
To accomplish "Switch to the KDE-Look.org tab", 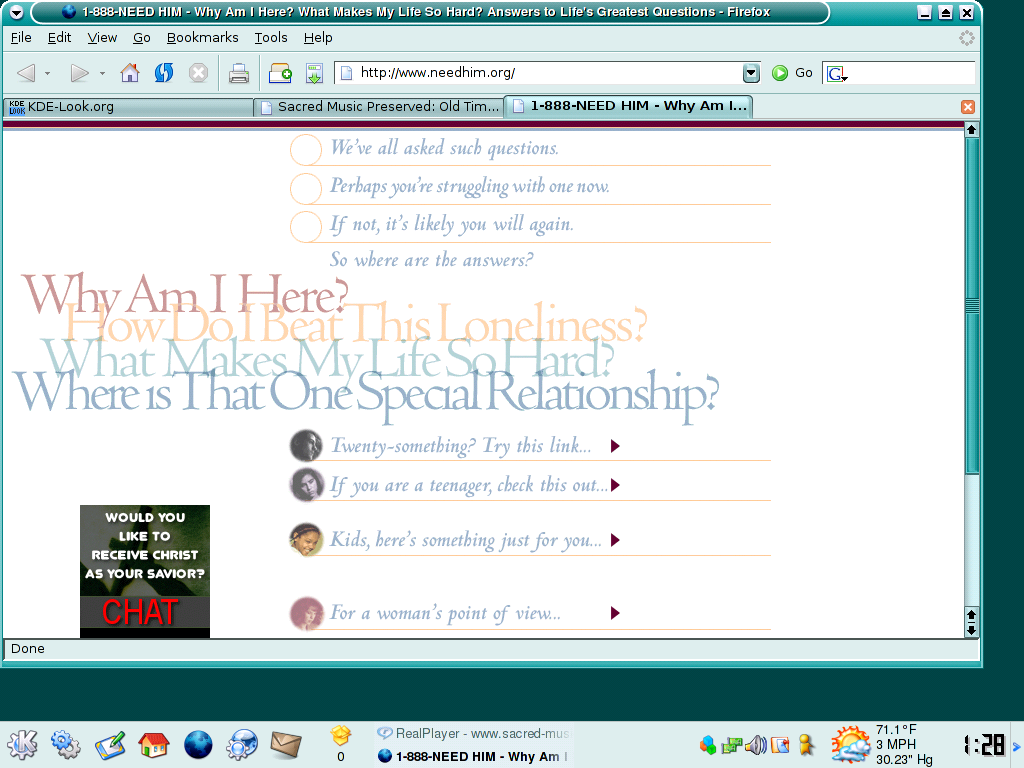I will click(129, 107).
